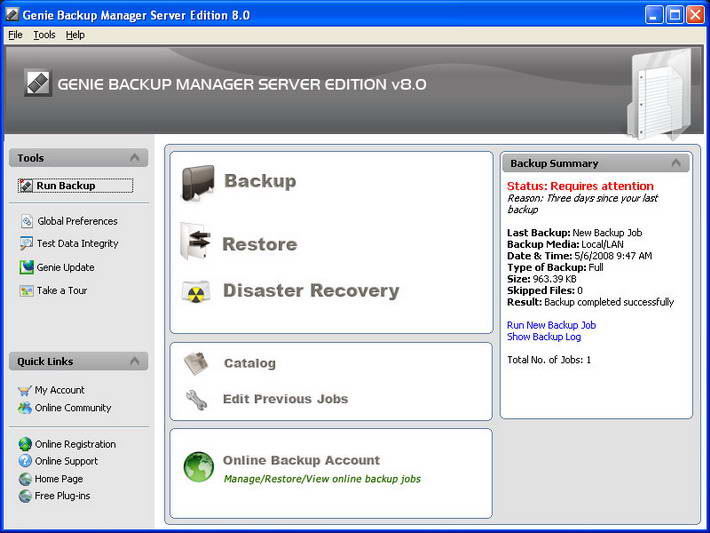Click the Global Preferences icon
This screenshot has height=533, width=710.
point(27,221)
